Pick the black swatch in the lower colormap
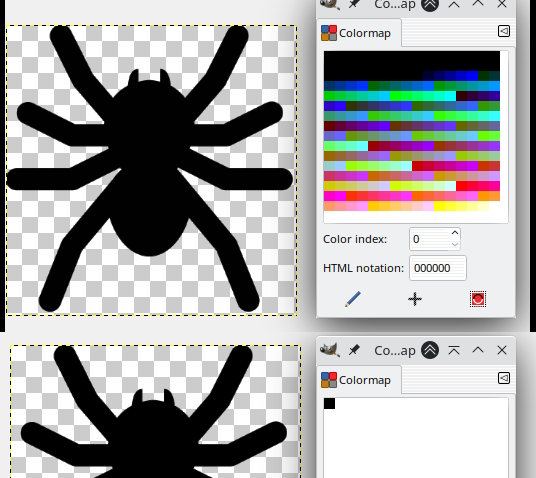536x478 pixels. coord(330,403)
